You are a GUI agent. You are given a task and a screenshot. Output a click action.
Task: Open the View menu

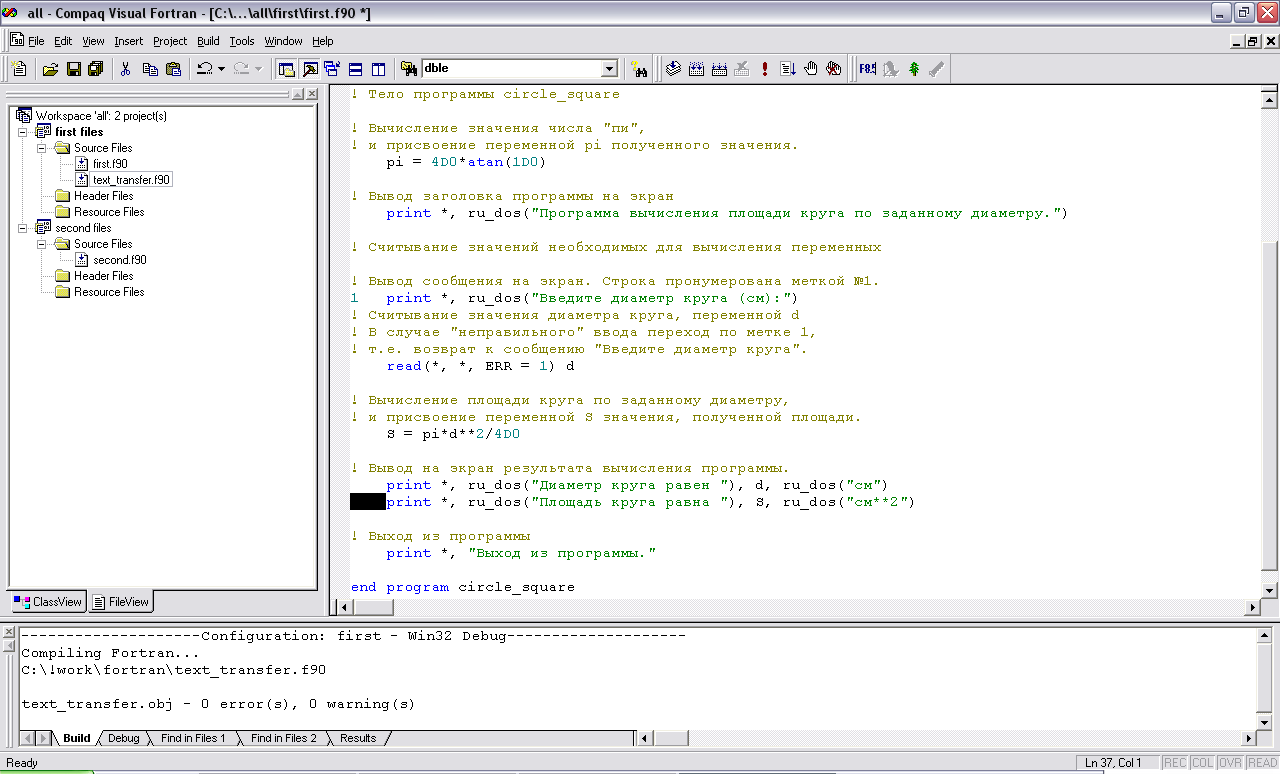(93, 41)
